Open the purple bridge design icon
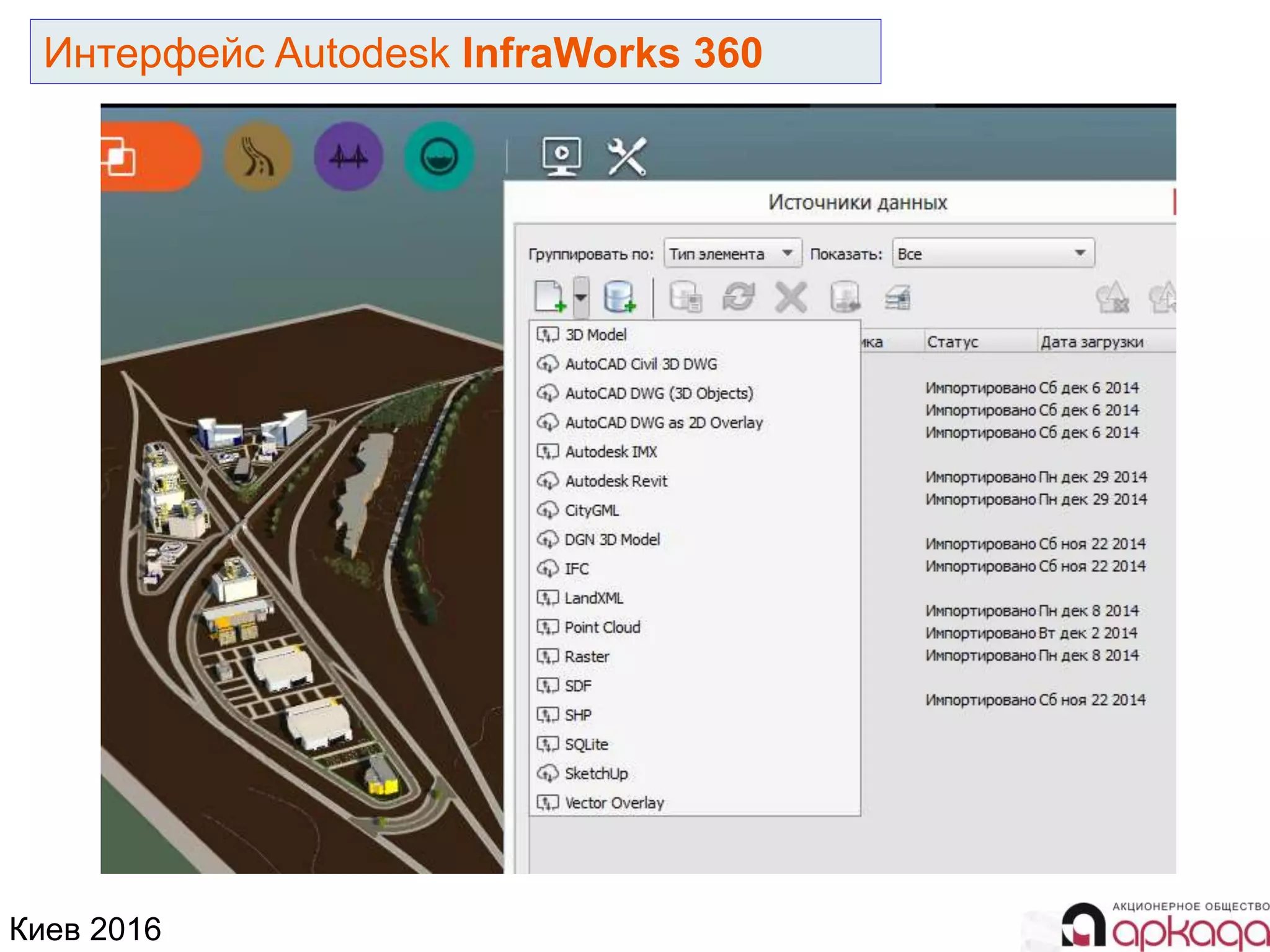The height and width of the screenshot is (952, 1270). [x=349, y=156]
